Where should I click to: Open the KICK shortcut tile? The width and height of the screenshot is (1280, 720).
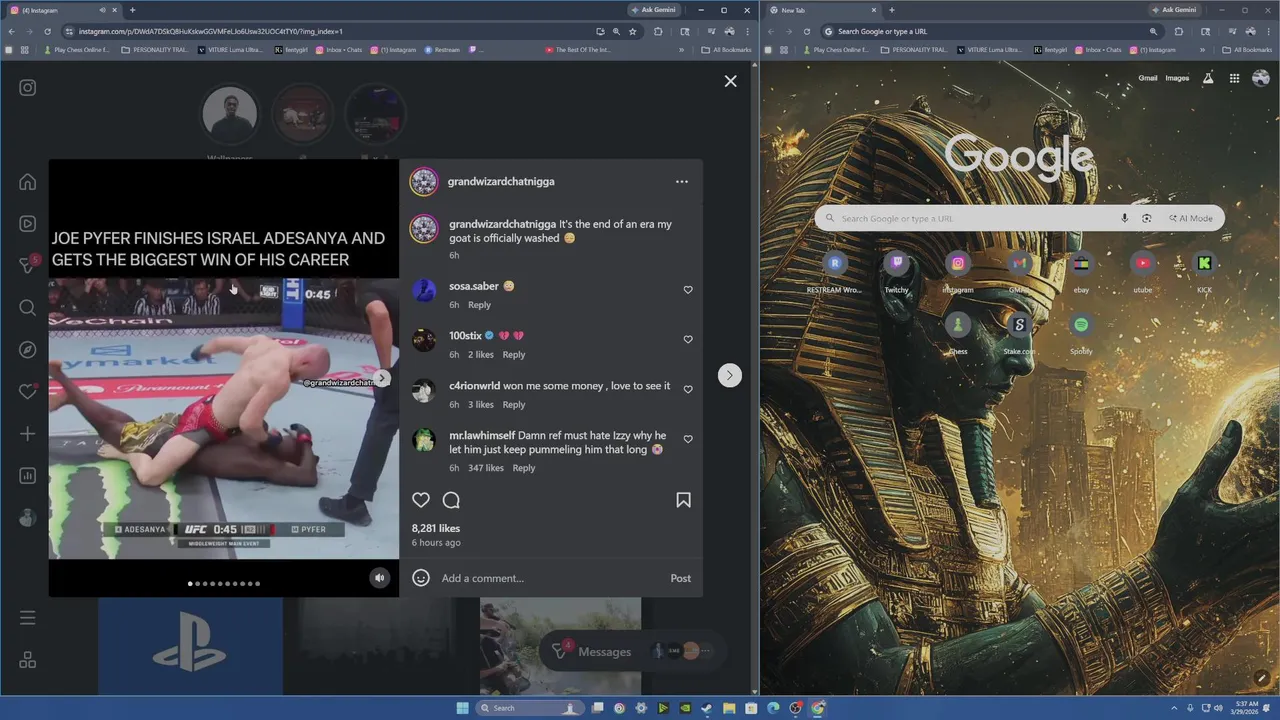point(1204,271)
